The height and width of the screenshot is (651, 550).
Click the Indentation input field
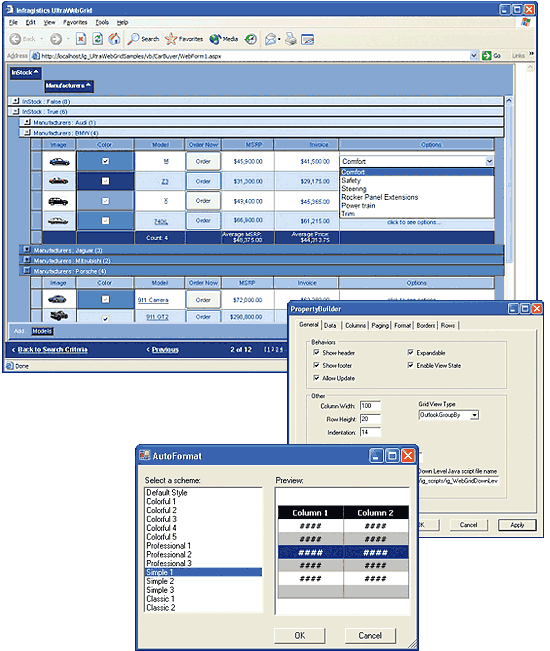tap(370, 432)
